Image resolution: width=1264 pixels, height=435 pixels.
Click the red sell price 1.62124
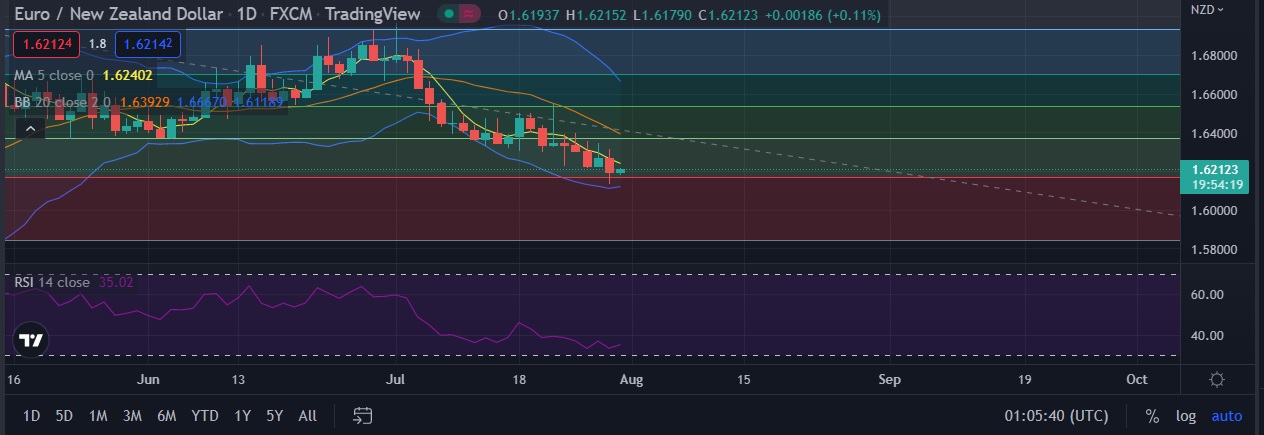(45, 44)
